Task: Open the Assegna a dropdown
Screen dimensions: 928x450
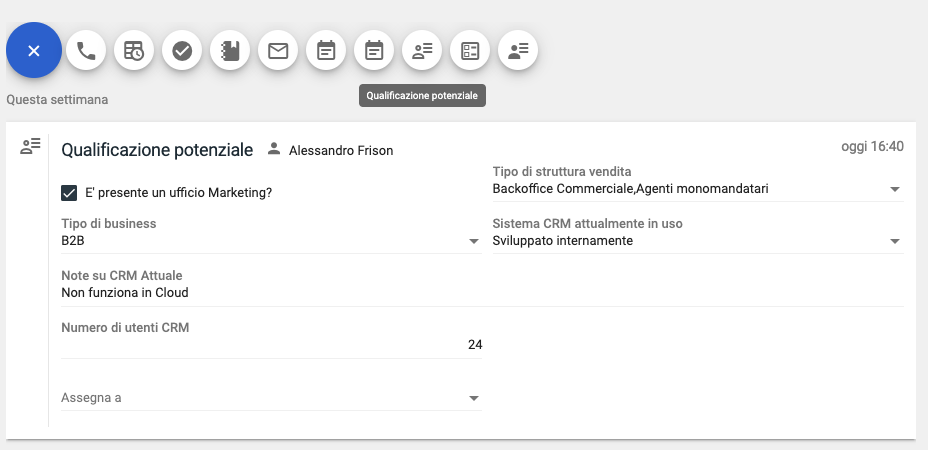Action: click(474, 398)
